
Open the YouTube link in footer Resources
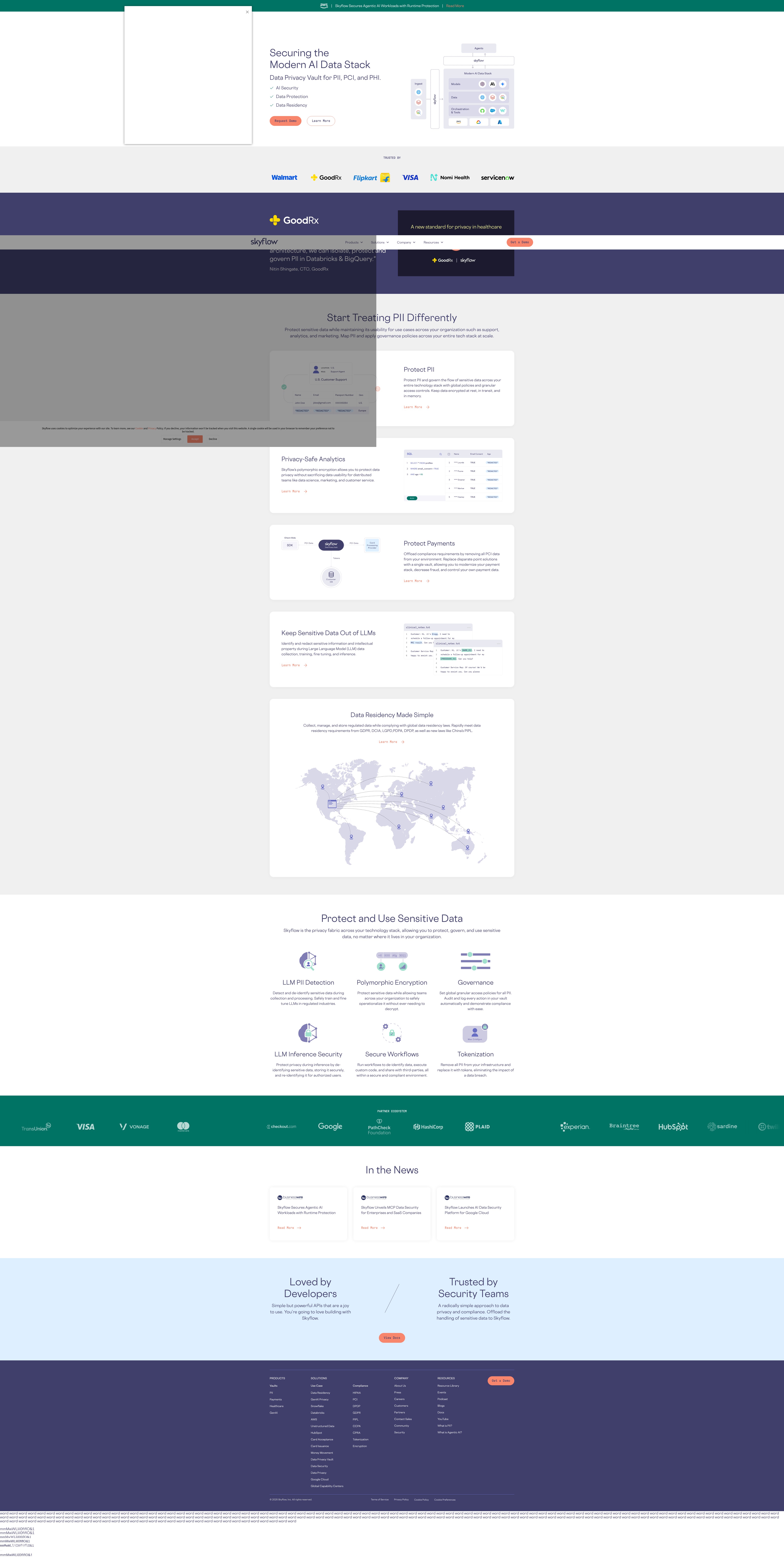click(443, 1419)
